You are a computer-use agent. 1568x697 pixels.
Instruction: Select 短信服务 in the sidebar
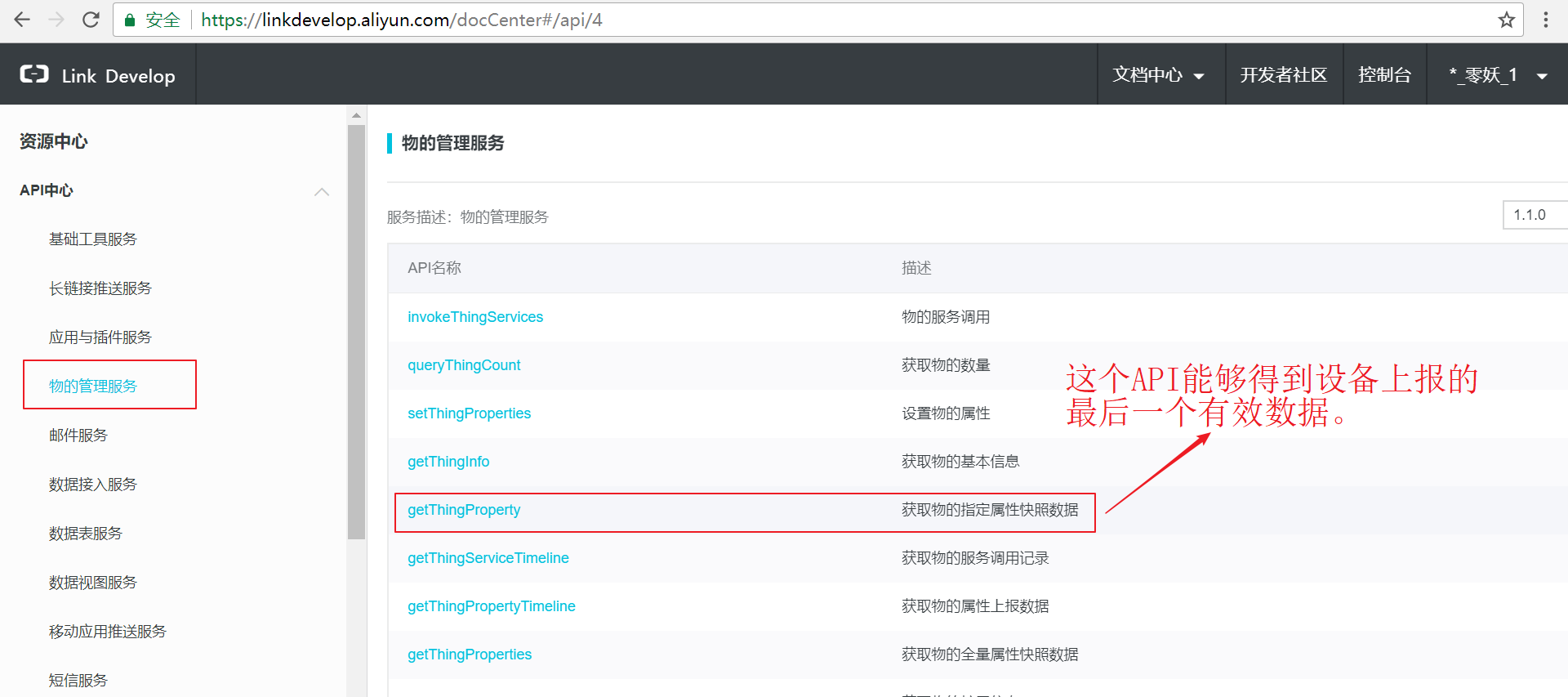point(78,681)
